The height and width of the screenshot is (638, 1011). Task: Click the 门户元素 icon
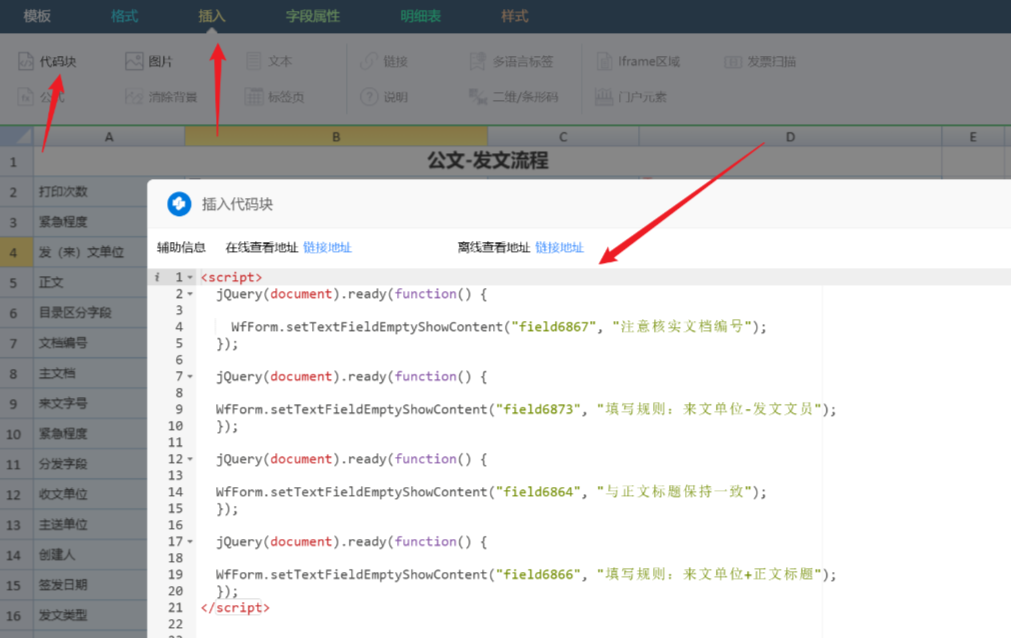pos(604,97)
